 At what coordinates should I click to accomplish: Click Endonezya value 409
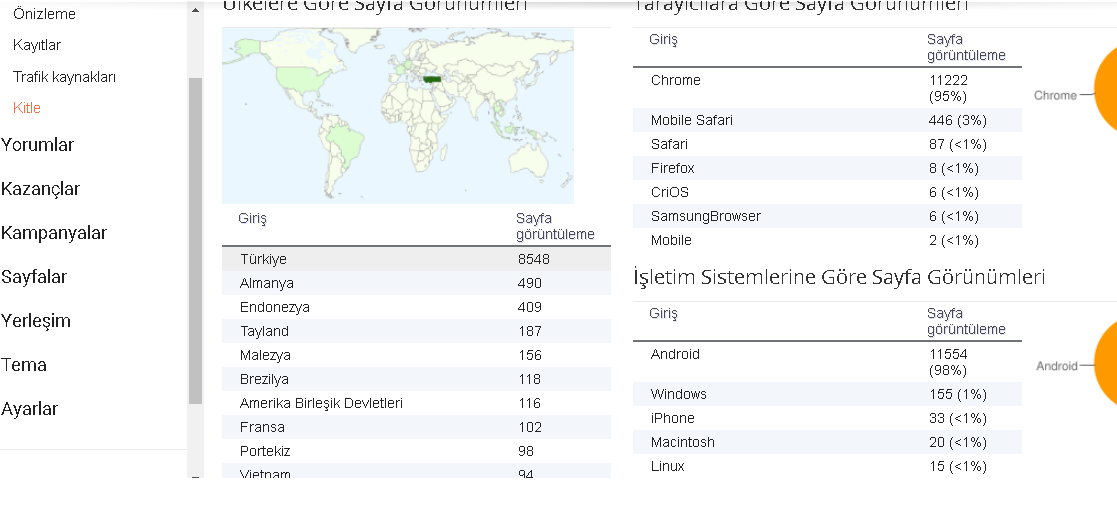[529, 308]
